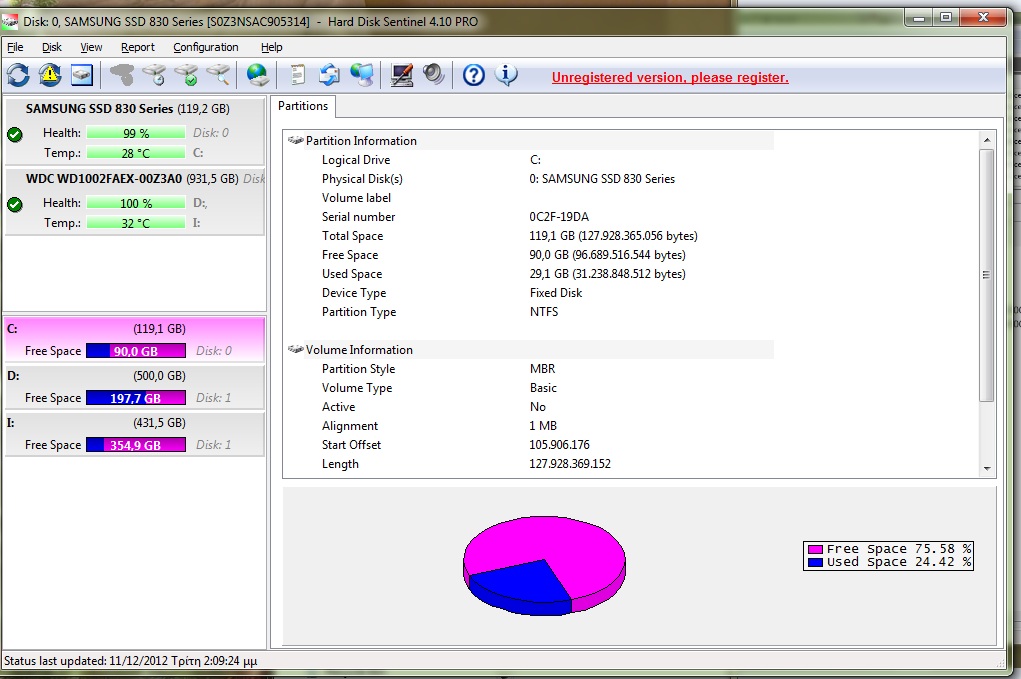Image resolution: width=1021 pixels, height=679 pixels.
Task: Click the Partition Style value 'MBR'
Action: coord(542,368)
